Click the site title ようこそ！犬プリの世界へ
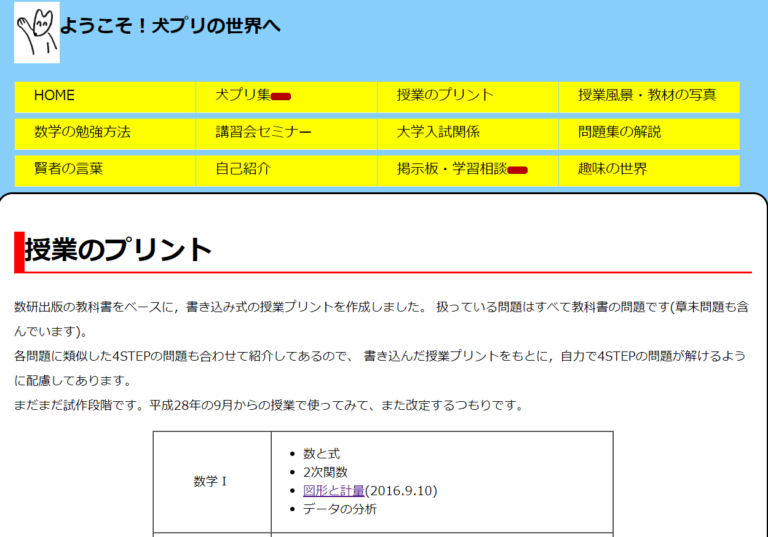The height and width of the screenshot is (537, 768). point(170,26)
